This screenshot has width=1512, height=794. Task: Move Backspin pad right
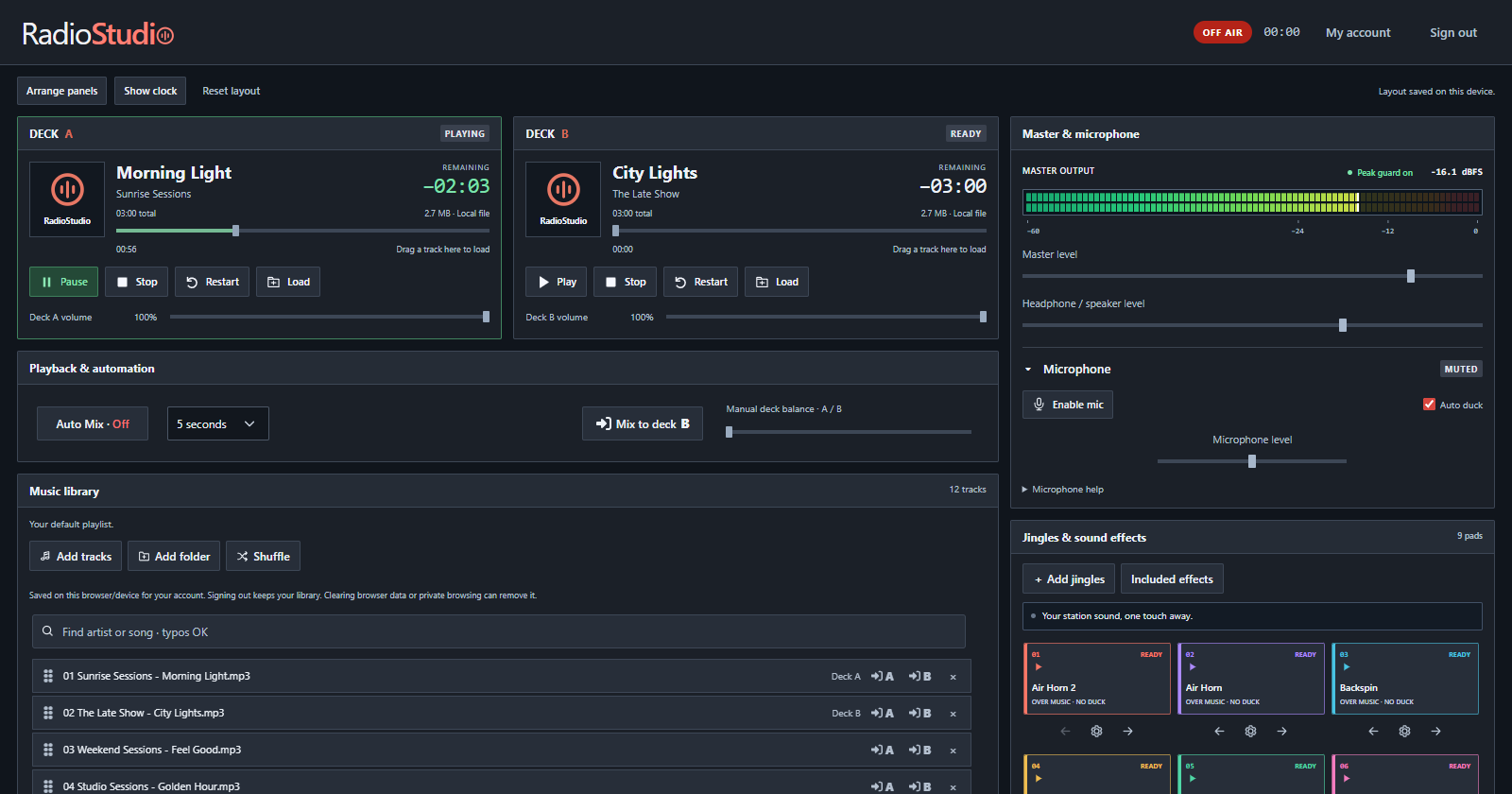[x=1436, y=732]
